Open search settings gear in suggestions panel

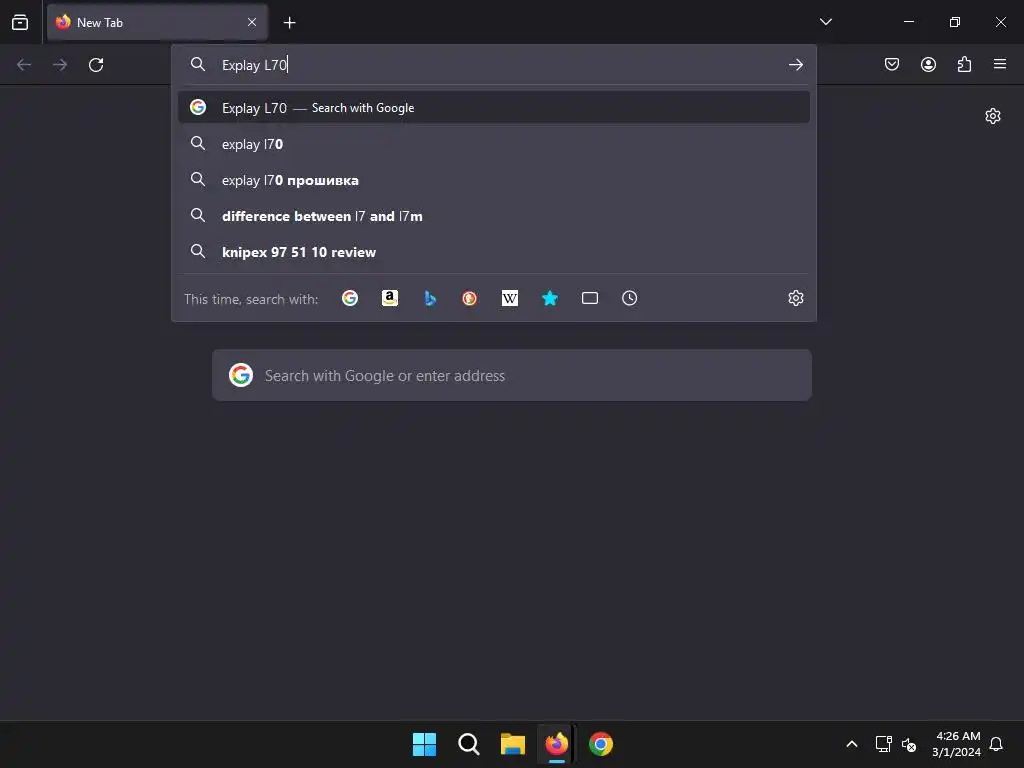[x=795, y=298]
